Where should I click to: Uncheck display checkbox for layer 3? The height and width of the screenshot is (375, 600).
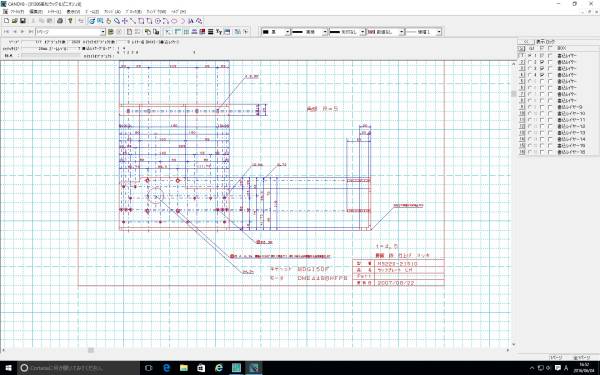[541, 68]
